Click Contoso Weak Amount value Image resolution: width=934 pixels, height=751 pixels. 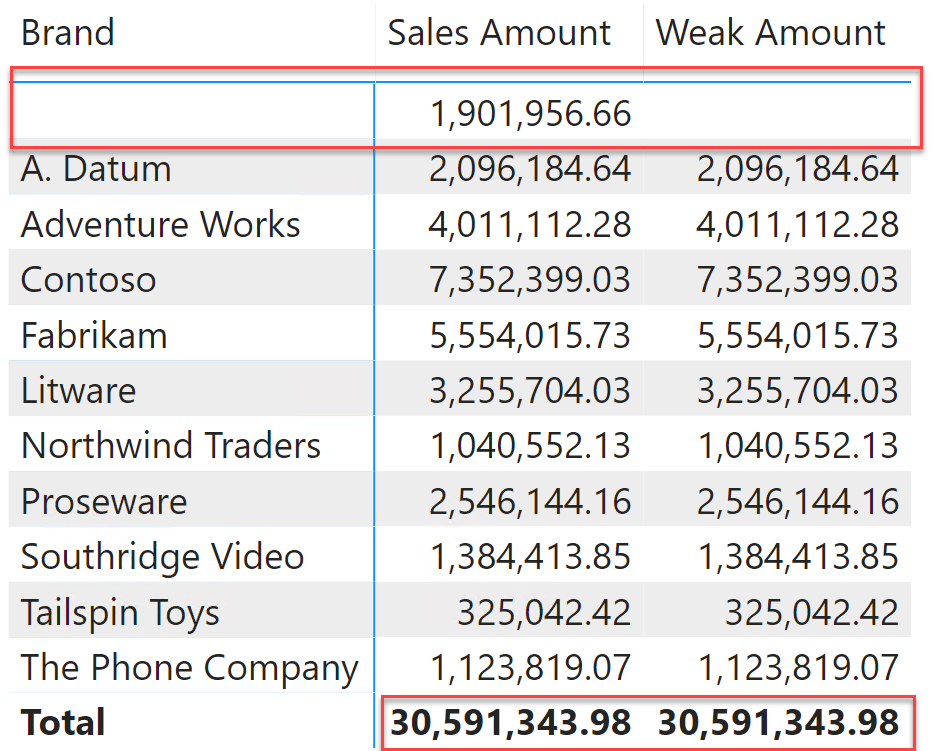pyautogui.click(x=798, y=280)
